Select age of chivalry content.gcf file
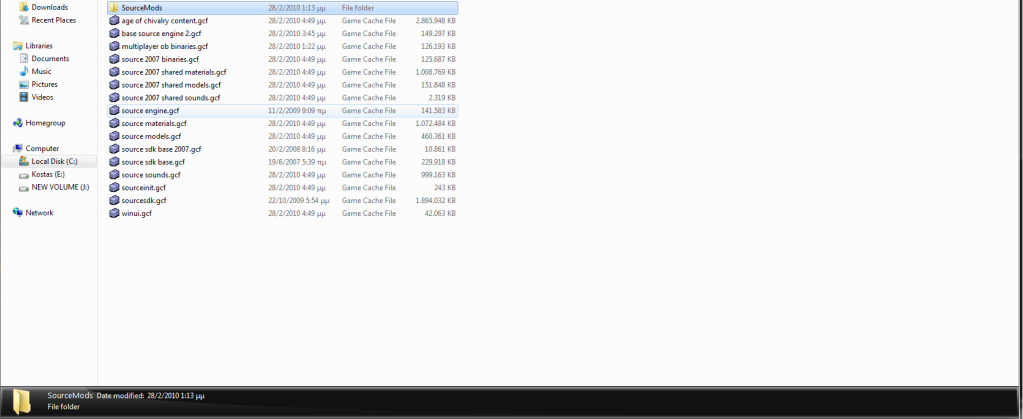Screen dimensions: 1023x419 point(166,20)
